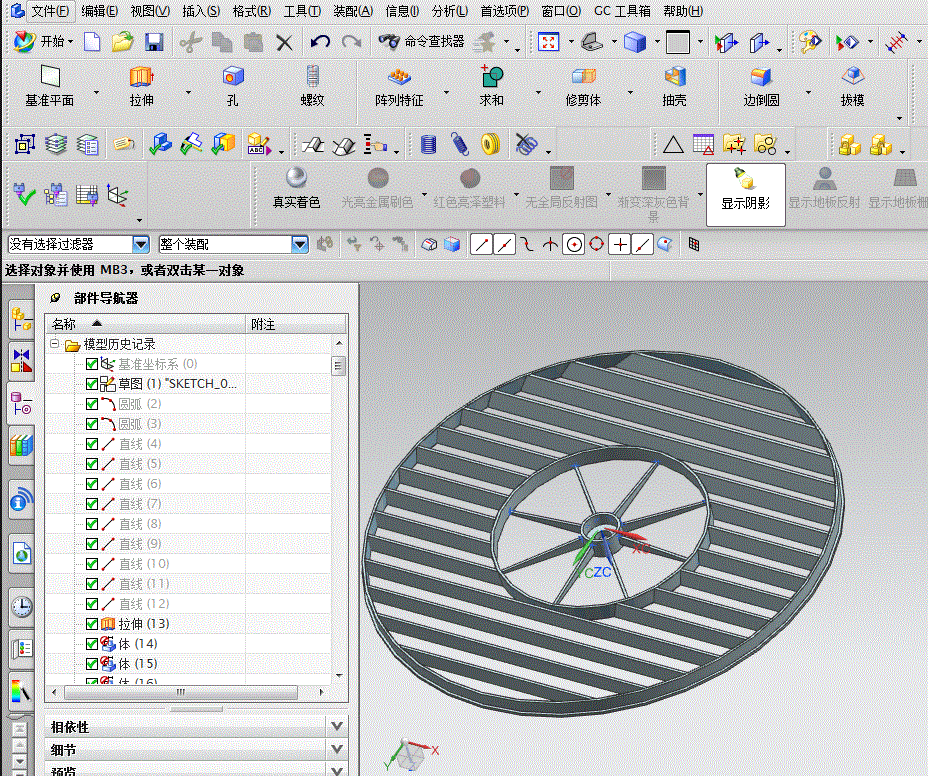The height and width of the screenshot is (776, 928).
Task: Uncheck the 拉伸 (13) checkbox
Action: [x=92, y=624]
